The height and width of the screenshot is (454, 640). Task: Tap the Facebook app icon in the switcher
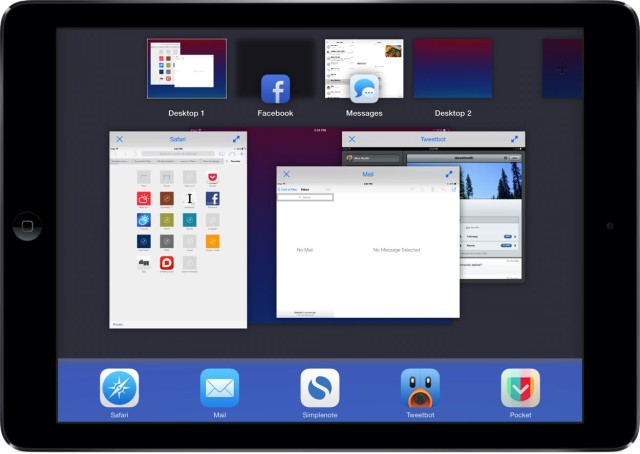point(276,89)
